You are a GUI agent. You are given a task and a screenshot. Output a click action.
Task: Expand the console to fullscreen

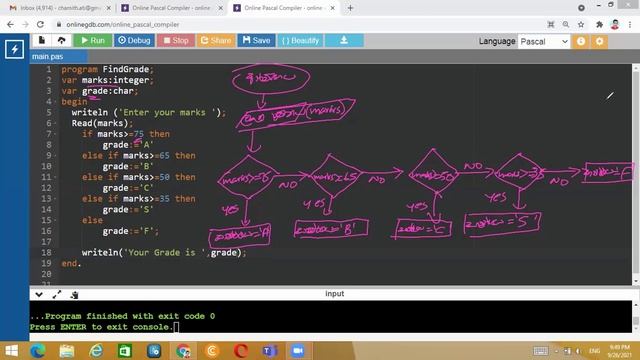[x=57, y=294]
